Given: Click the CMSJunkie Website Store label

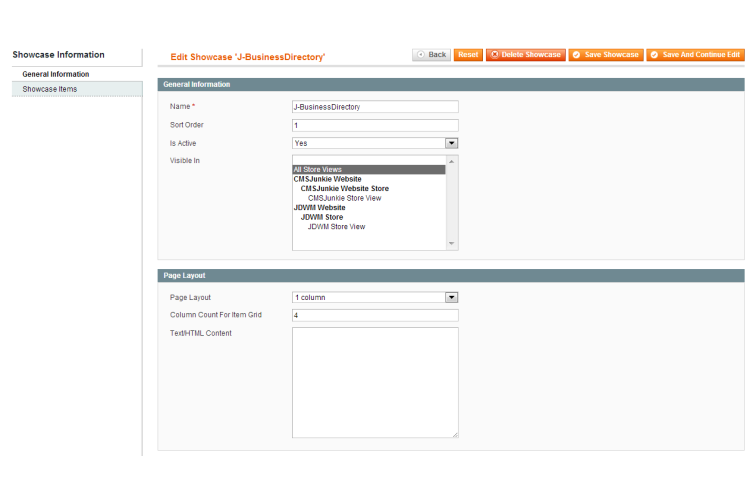Looking at the screenshot, I should tap(344, 189).
